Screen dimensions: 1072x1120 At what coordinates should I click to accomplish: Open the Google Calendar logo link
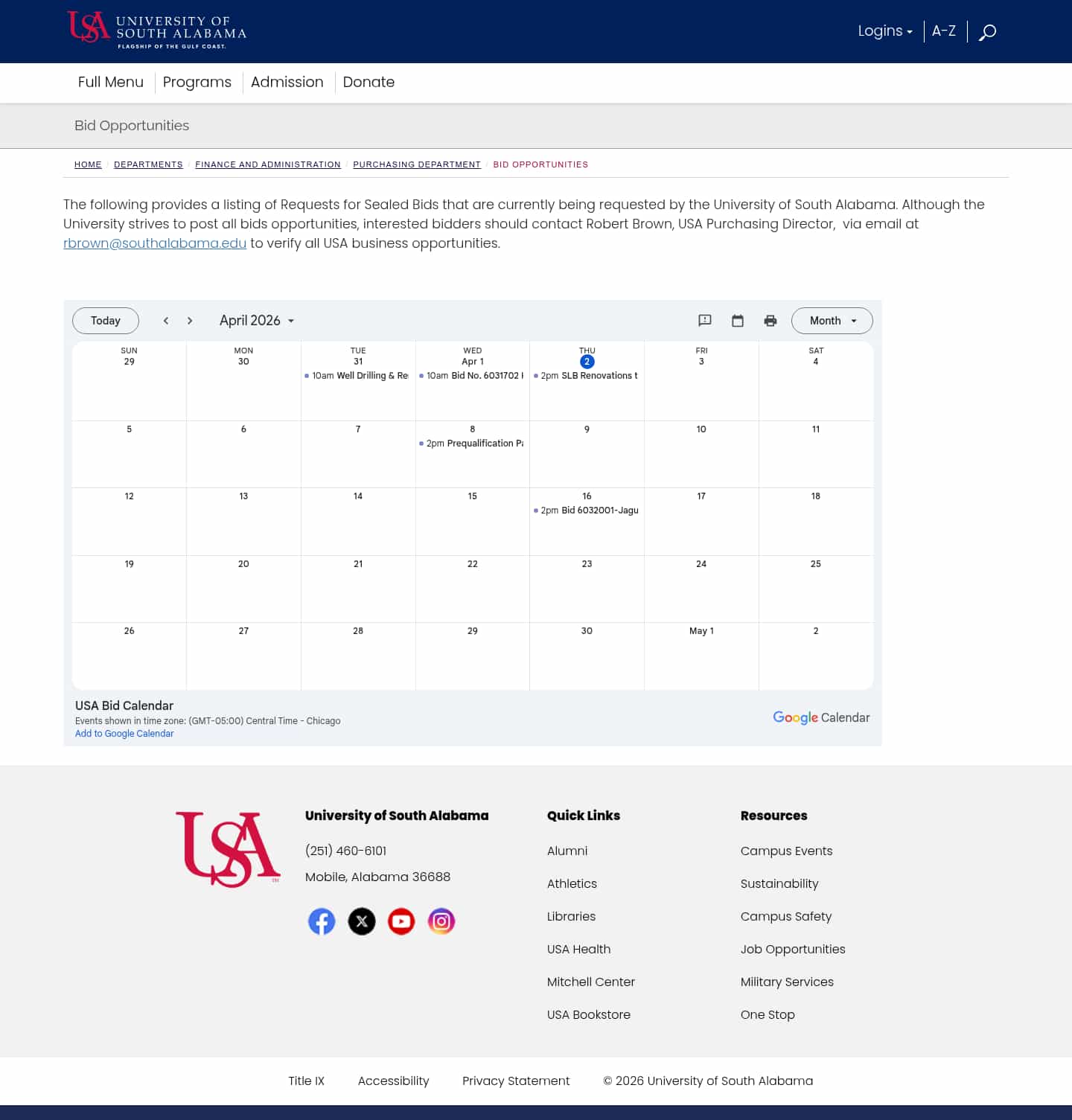[821, 717]
